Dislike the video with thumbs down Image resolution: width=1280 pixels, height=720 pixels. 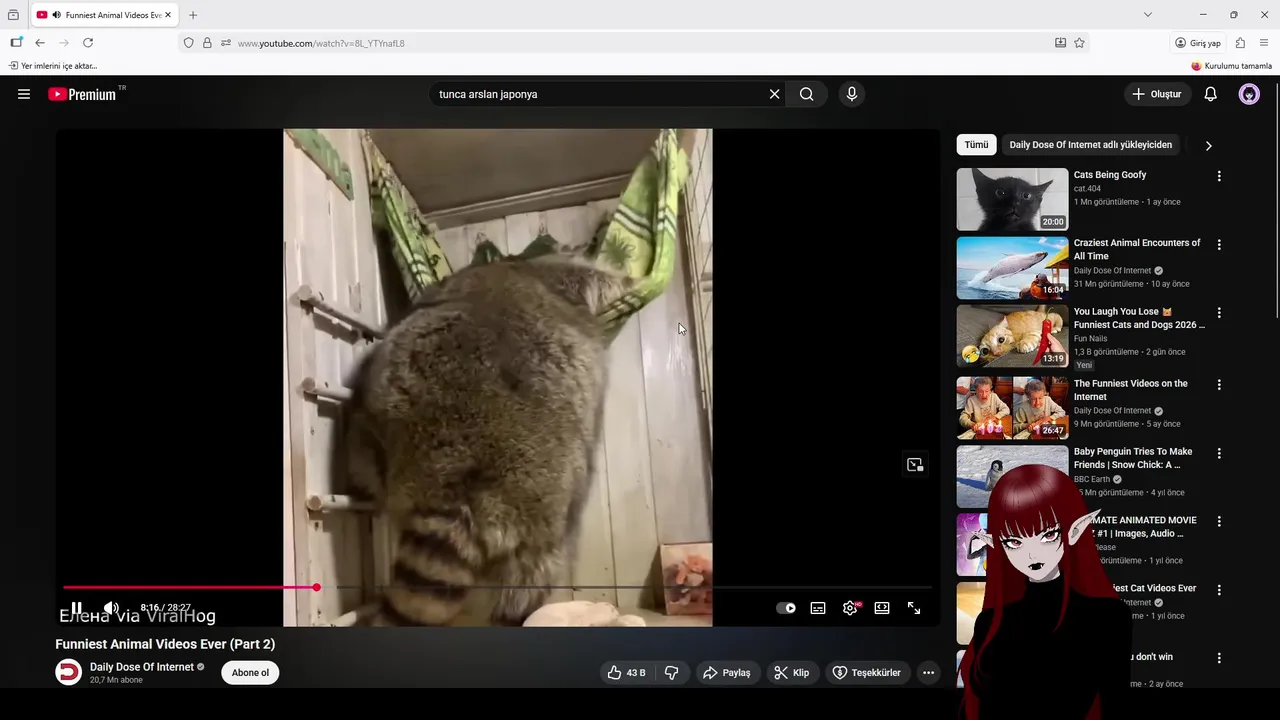672,673
